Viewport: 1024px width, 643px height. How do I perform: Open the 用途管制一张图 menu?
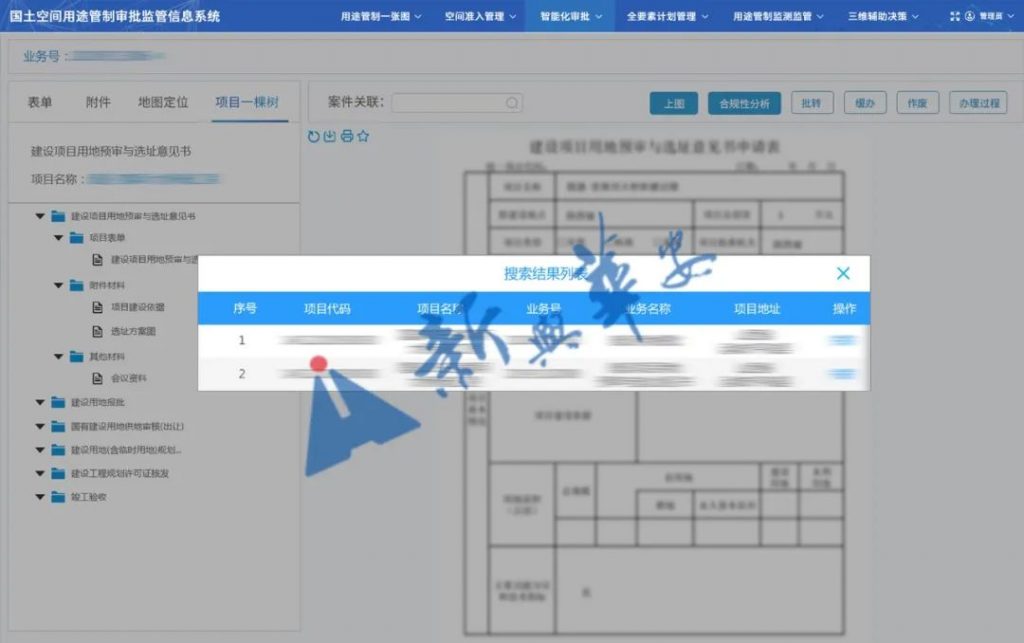381,16
